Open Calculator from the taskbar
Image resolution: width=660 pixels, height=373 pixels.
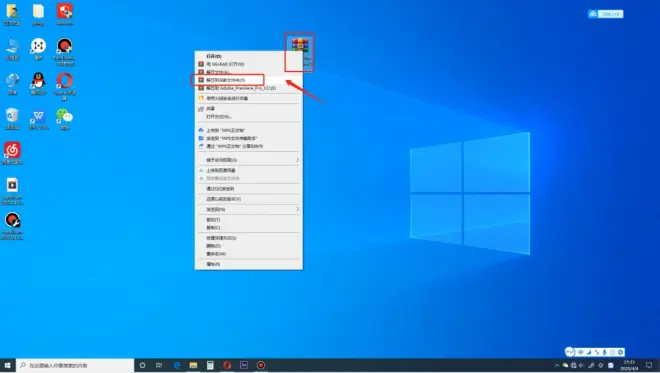(210, 365)
